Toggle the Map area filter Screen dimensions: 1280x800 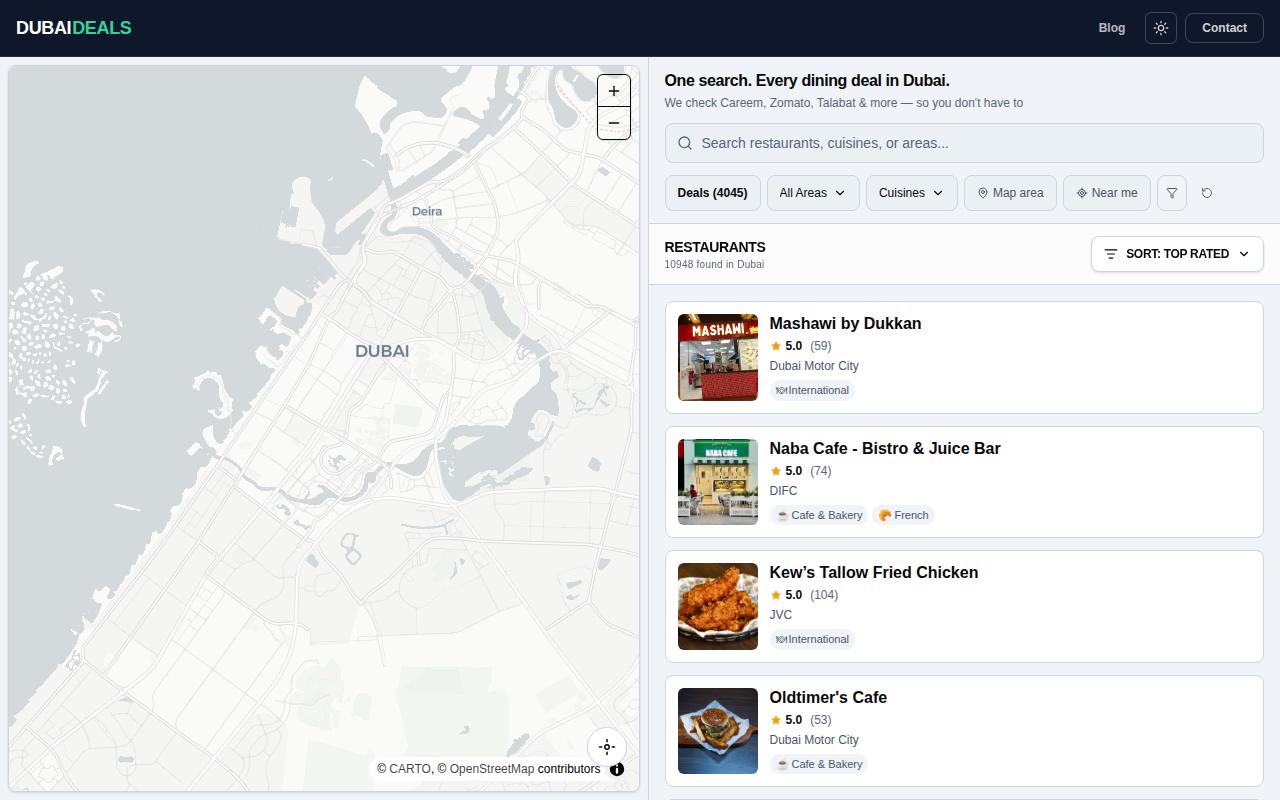click(1010, 193)
